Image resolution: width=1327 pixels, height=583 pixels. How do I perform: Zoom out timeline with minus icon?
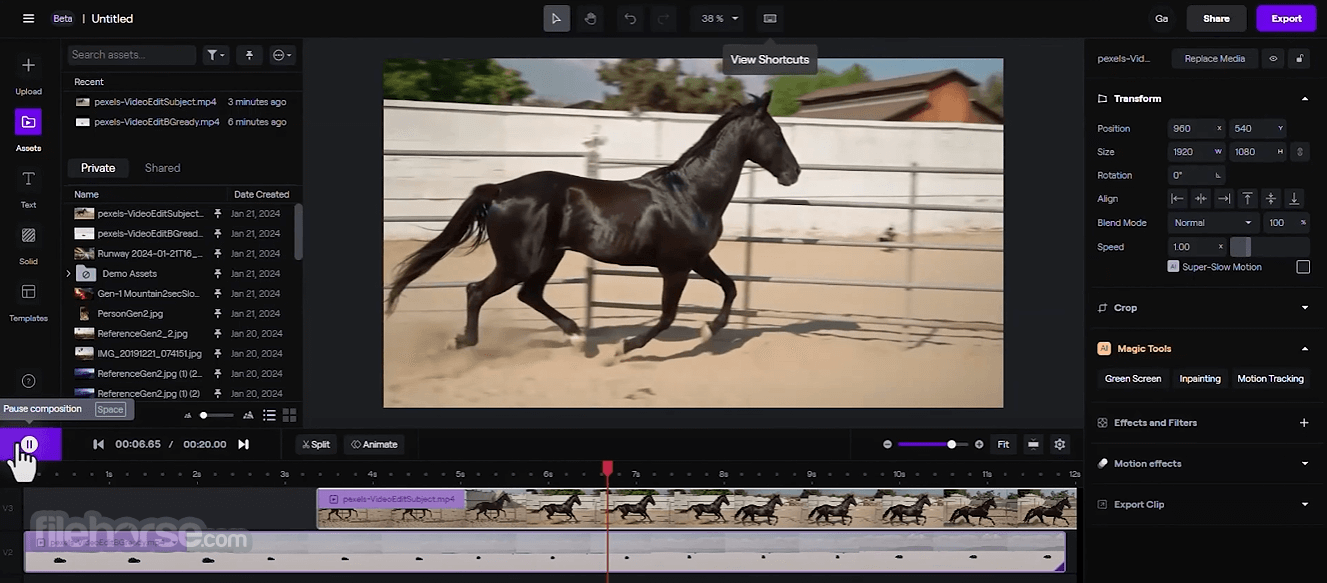887,444
